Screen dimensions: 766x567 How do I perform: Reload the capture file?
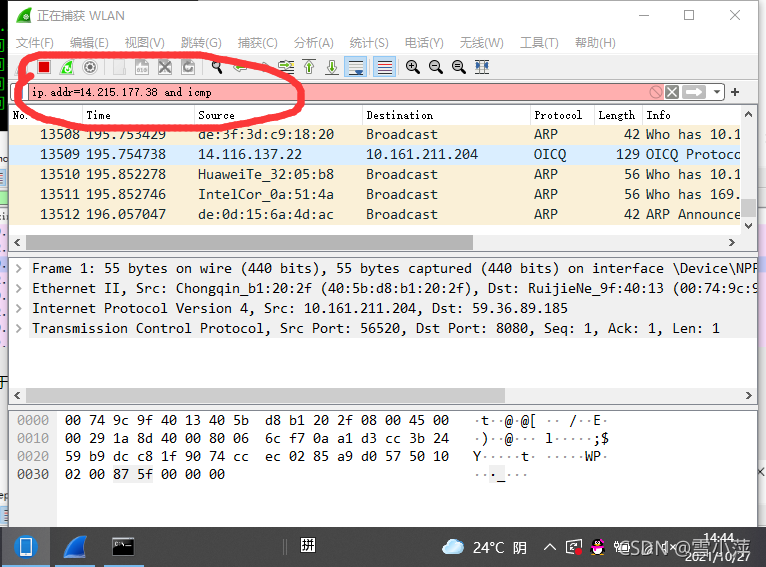coord(188,67)
